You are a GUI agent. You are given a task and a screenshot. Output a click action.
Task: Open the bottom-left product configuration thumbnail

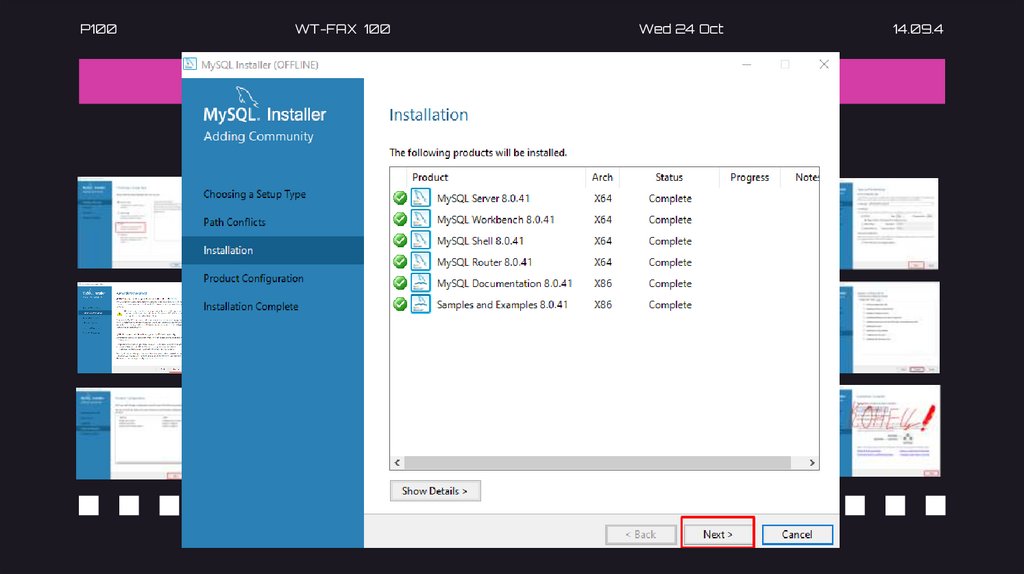(x=129, y=434)
